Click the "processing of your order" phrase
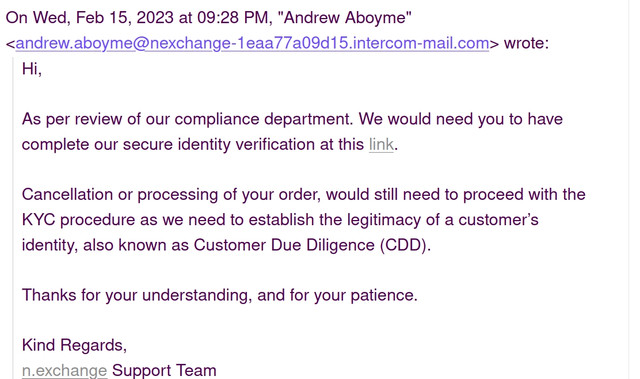 [x=229, y=195]
